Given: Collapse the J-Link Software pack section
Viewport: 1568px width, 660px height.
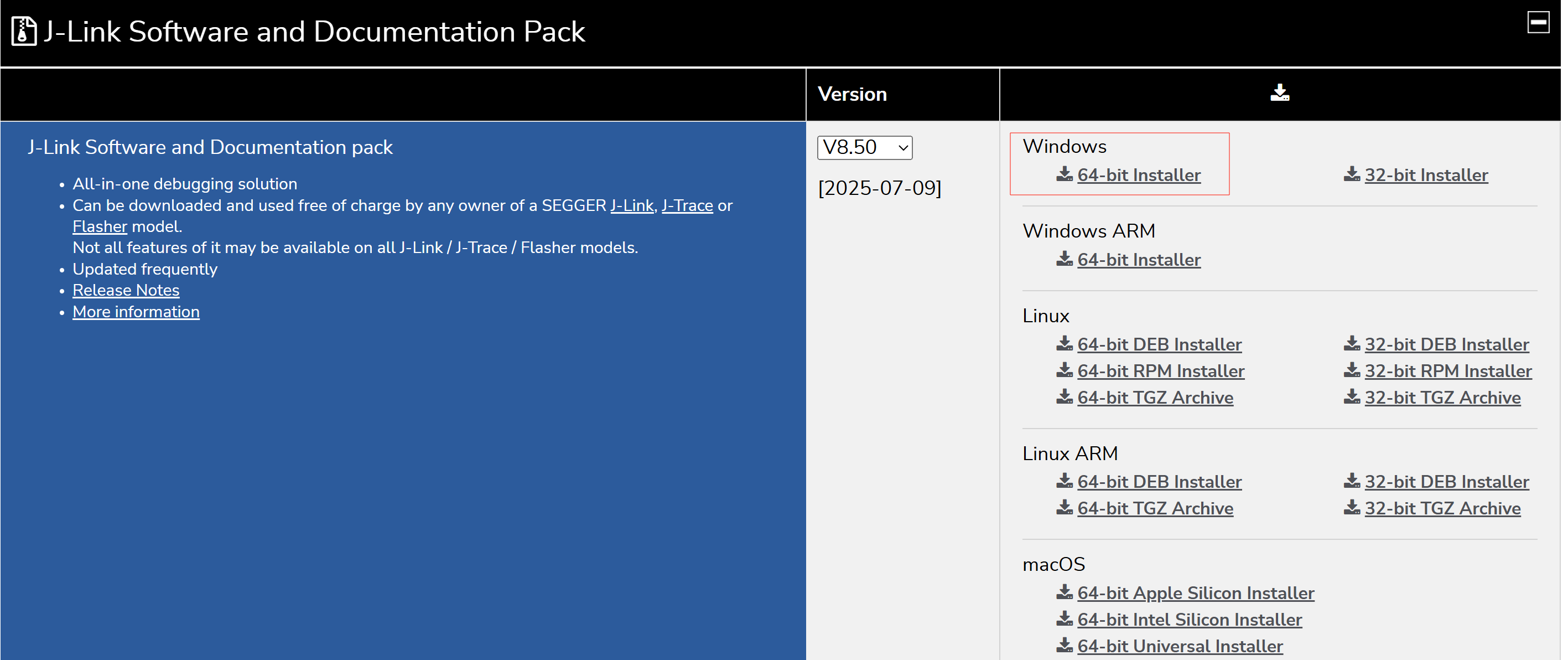Looking at the screenshot, I should (x=1538, y=23).
